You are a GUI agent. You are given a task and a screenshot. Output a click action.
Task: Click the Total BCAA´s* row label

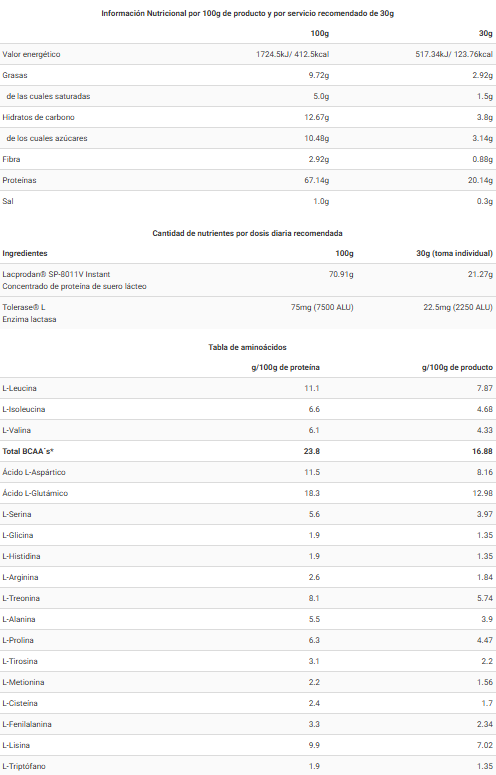tap(28, 451)
